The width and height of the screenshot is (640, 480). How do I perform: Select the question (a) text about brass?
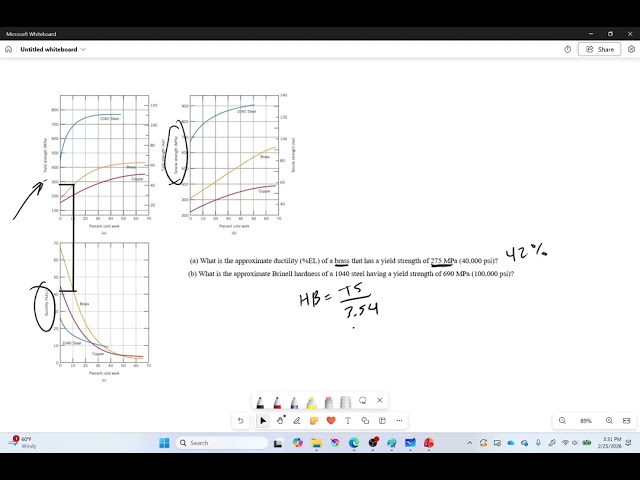click(x=344, y=261)
